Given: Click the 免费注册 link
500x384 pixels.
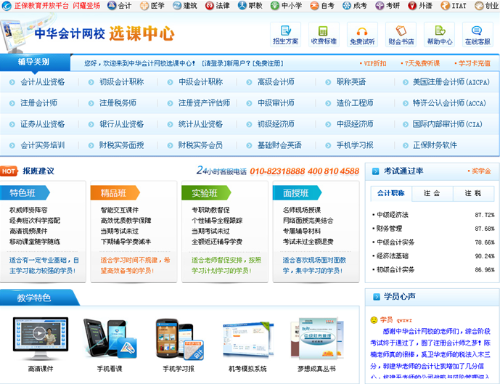Looking at the screenshot, I should (268, 63).
